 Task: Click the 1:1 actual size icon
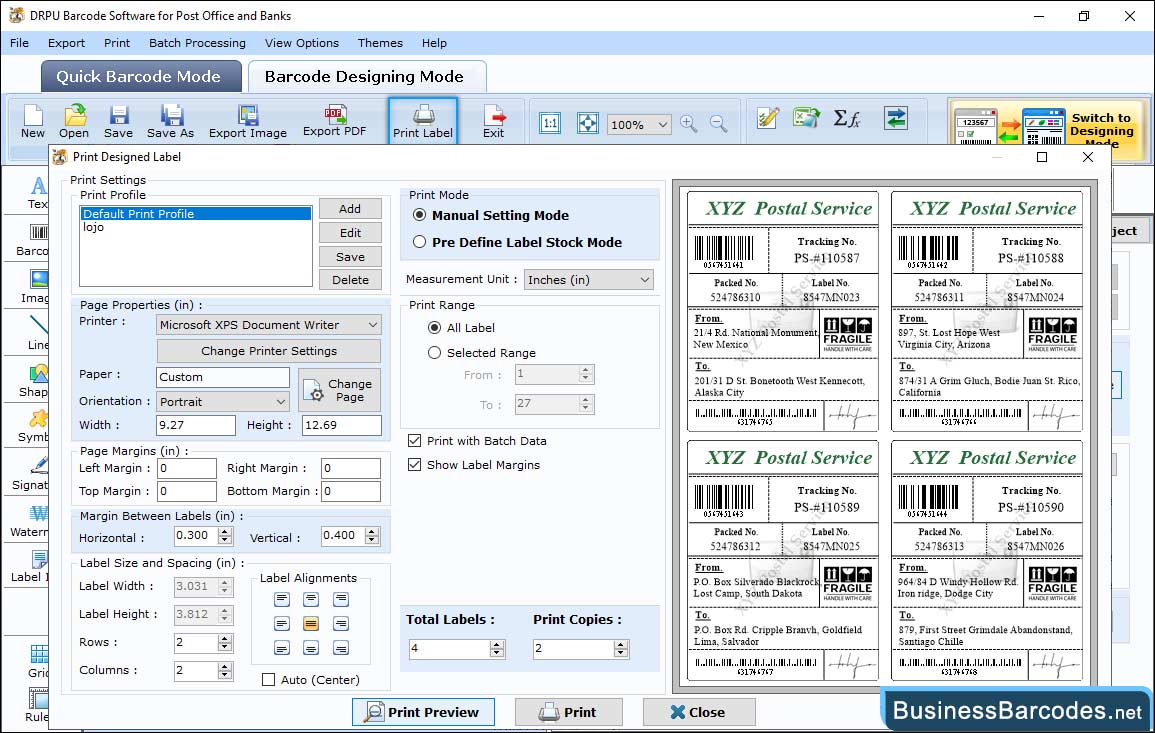(550, 123)
